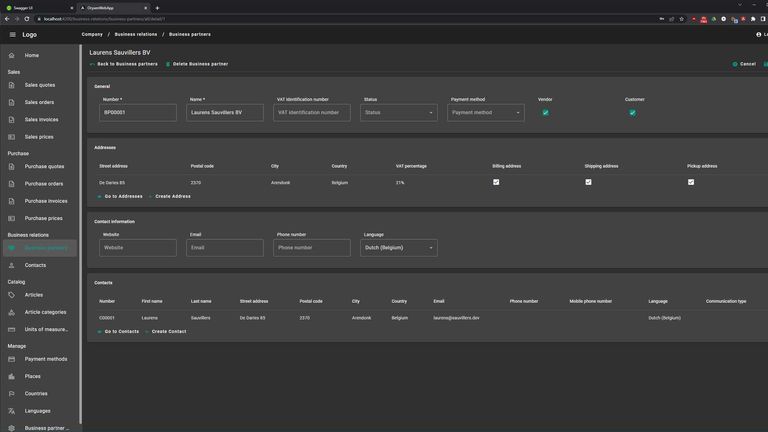
Task: Open the Language dropdown set to Dutch
Action: pyautogui.click(x=398, y=247)
